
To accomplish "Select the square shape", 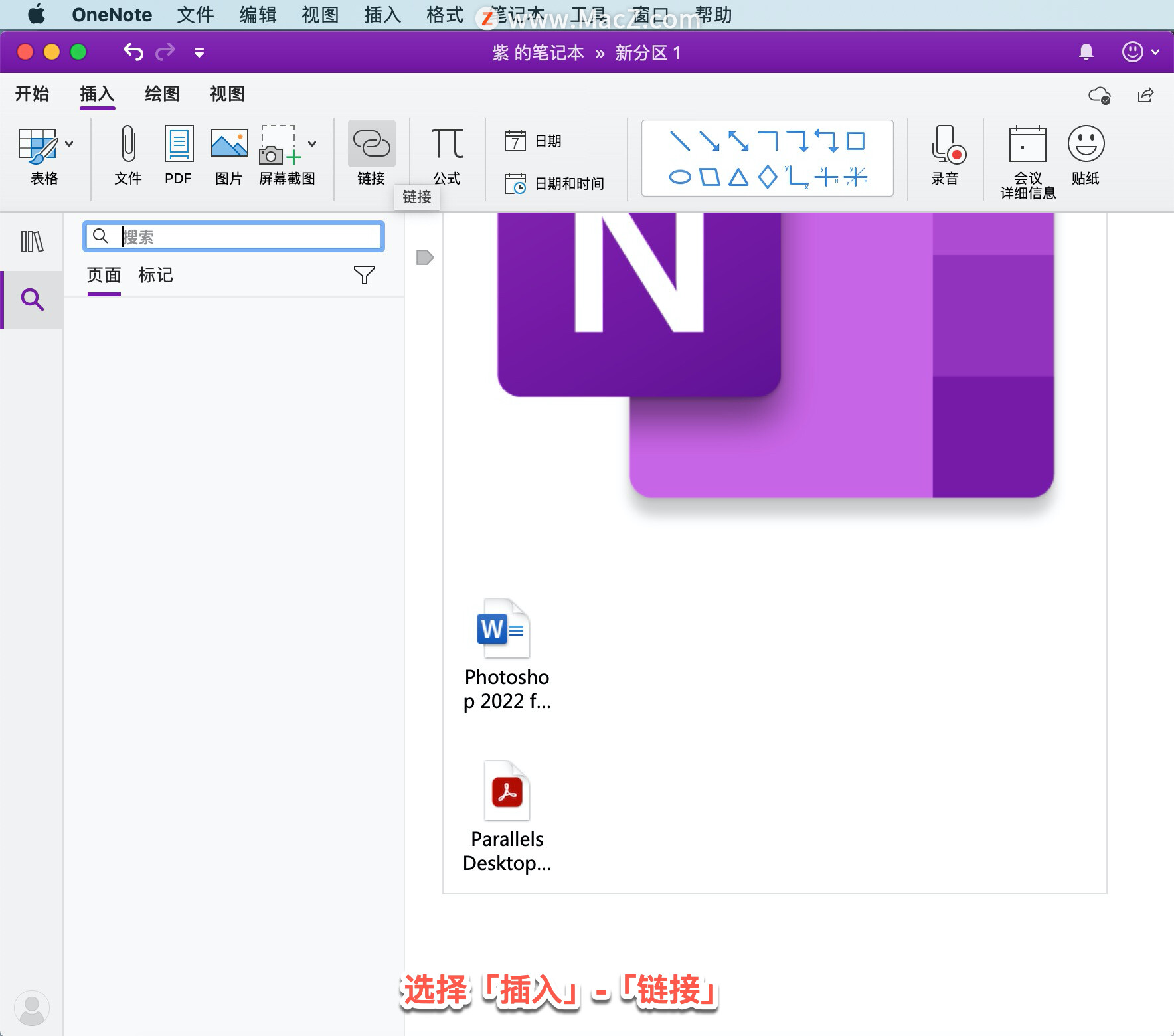I will tap(856, 141).
